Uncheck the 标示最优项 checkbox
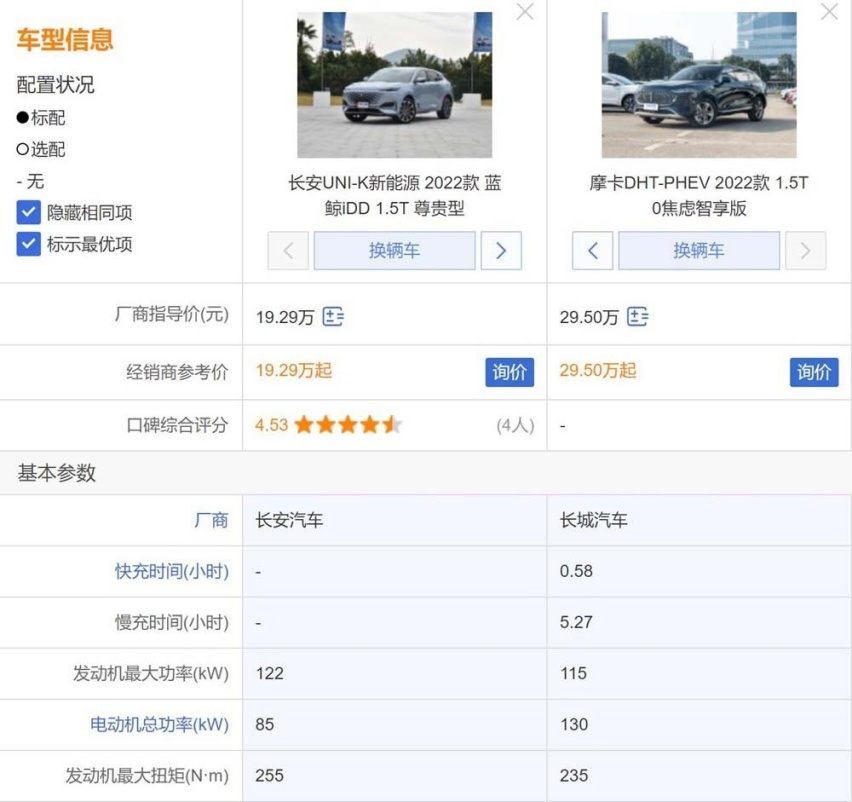Screen dimensions: 852x802 click(x=28, y=244)
